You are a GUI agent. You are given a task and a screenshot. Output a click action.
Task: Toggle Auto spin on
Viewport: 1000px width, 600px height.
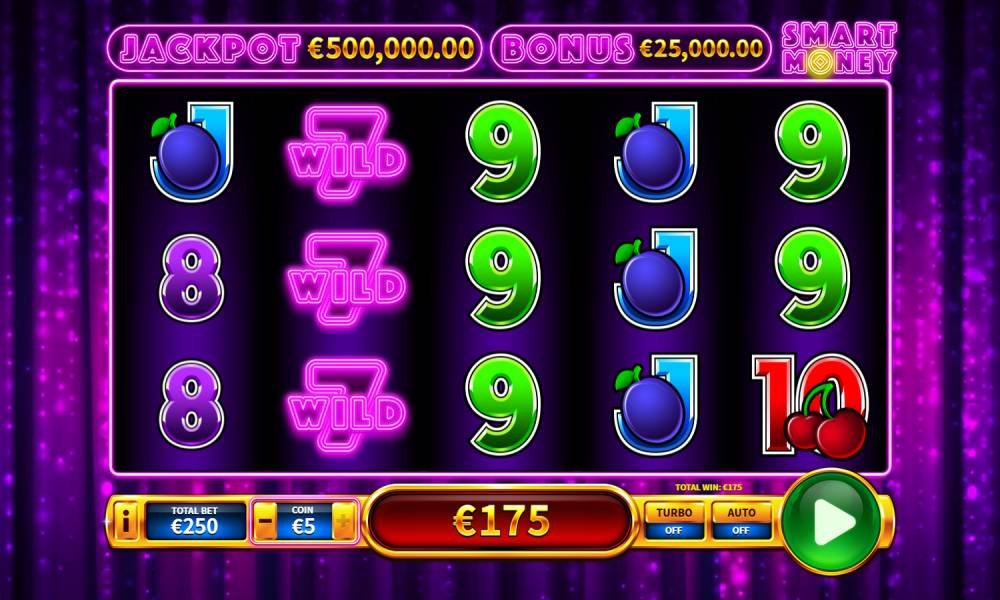[740, 521]
